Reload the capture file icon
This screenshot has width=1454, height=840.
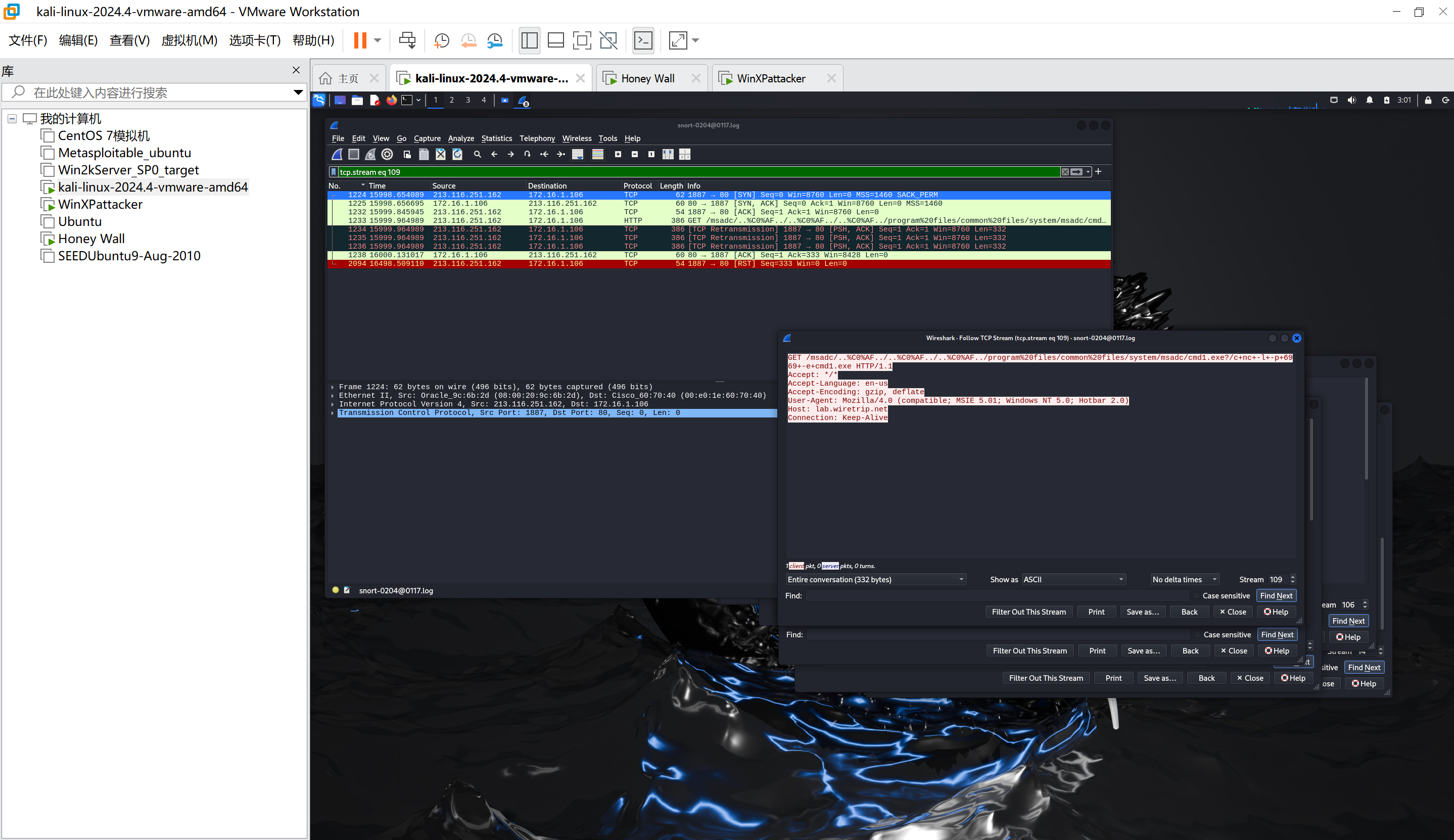tap(457, 154)
